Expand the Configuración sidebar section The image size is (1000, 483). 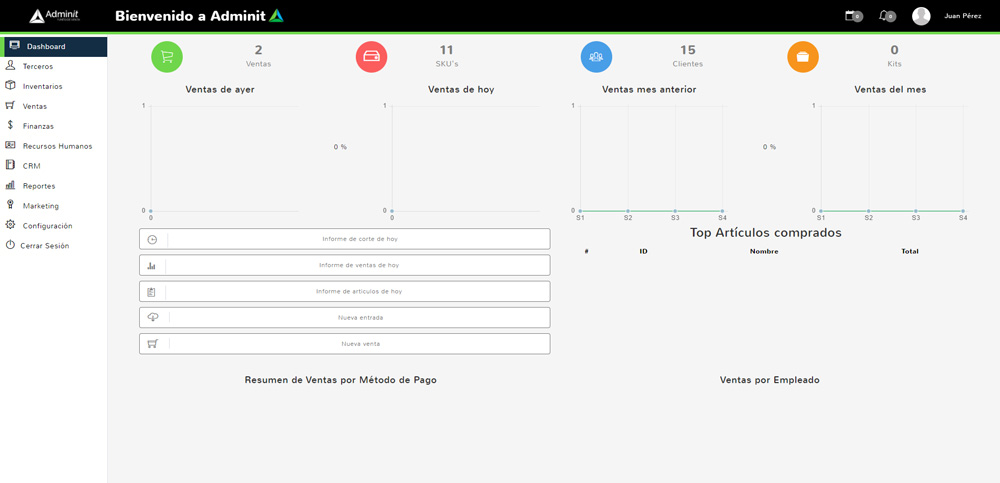click(x=47, y=226)
